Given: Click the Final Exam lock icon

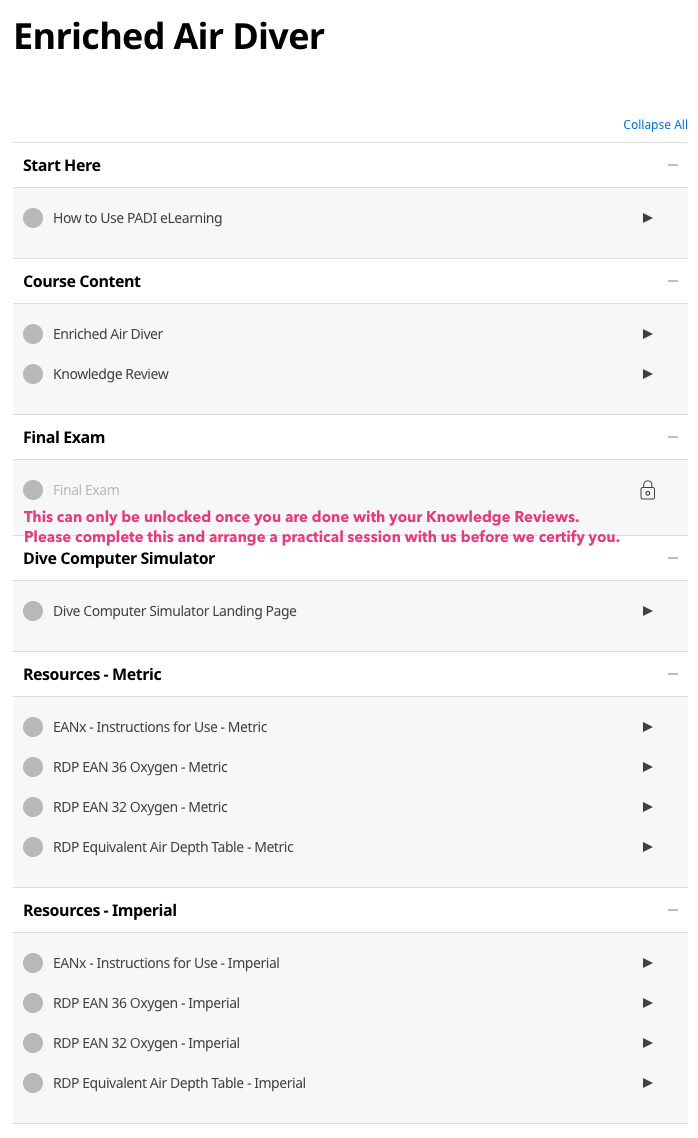Looking at the screenshot, I should [647, 491].
